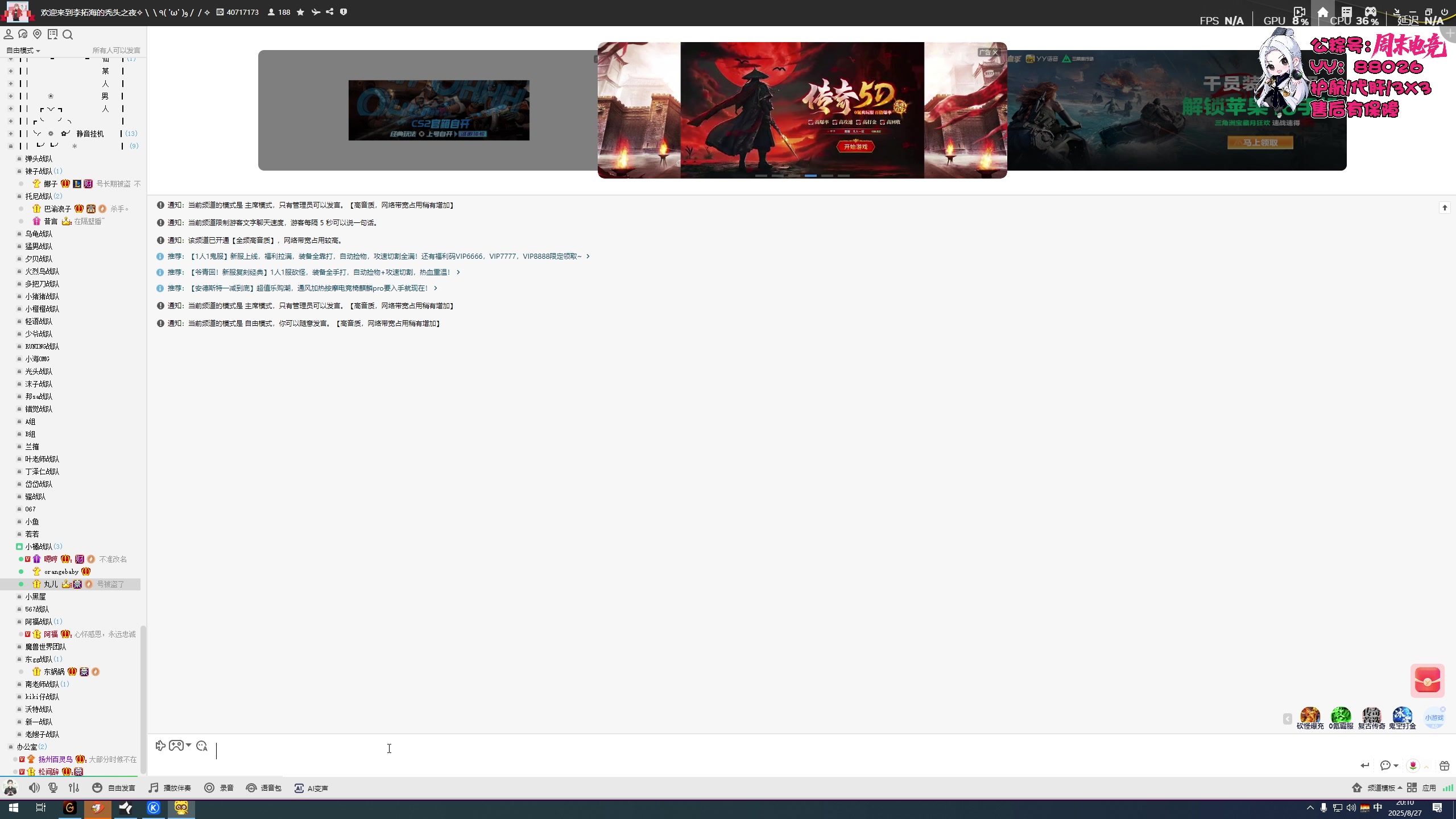Image resolution: width=1456 pixels, height=819 pixels.
Task: Open the 谷青回 新服复刻经典 recommendation link
Action: pyautogui.click(x=319, y=272)
